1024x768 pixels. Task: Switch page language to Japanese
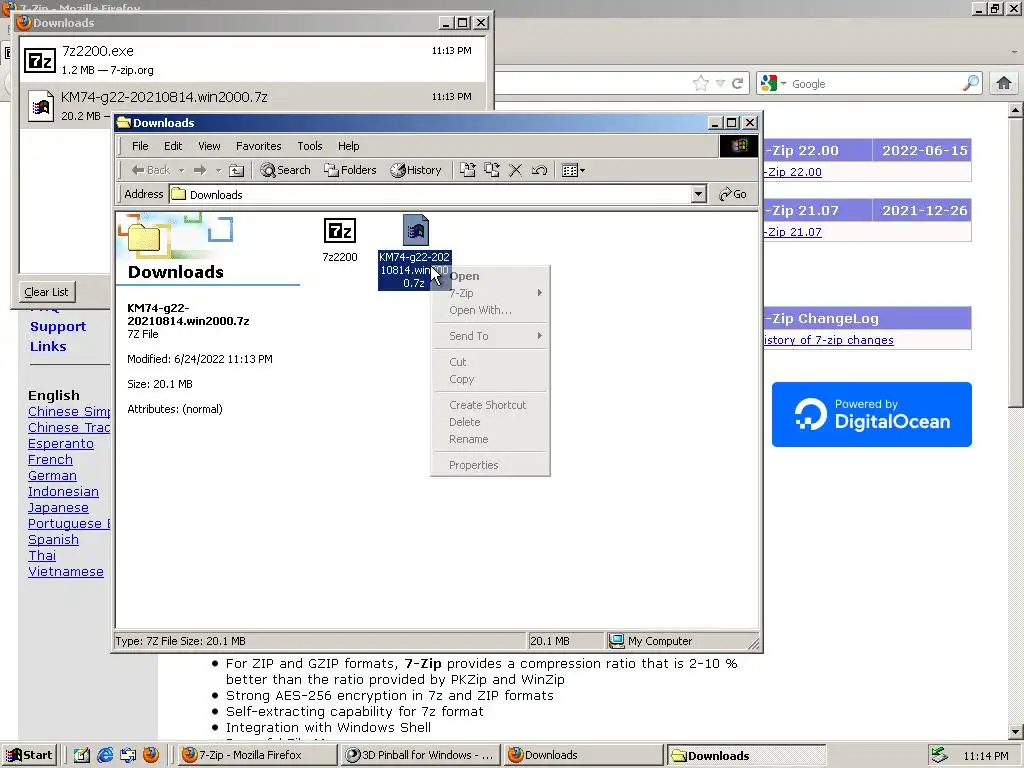(58, 507)
